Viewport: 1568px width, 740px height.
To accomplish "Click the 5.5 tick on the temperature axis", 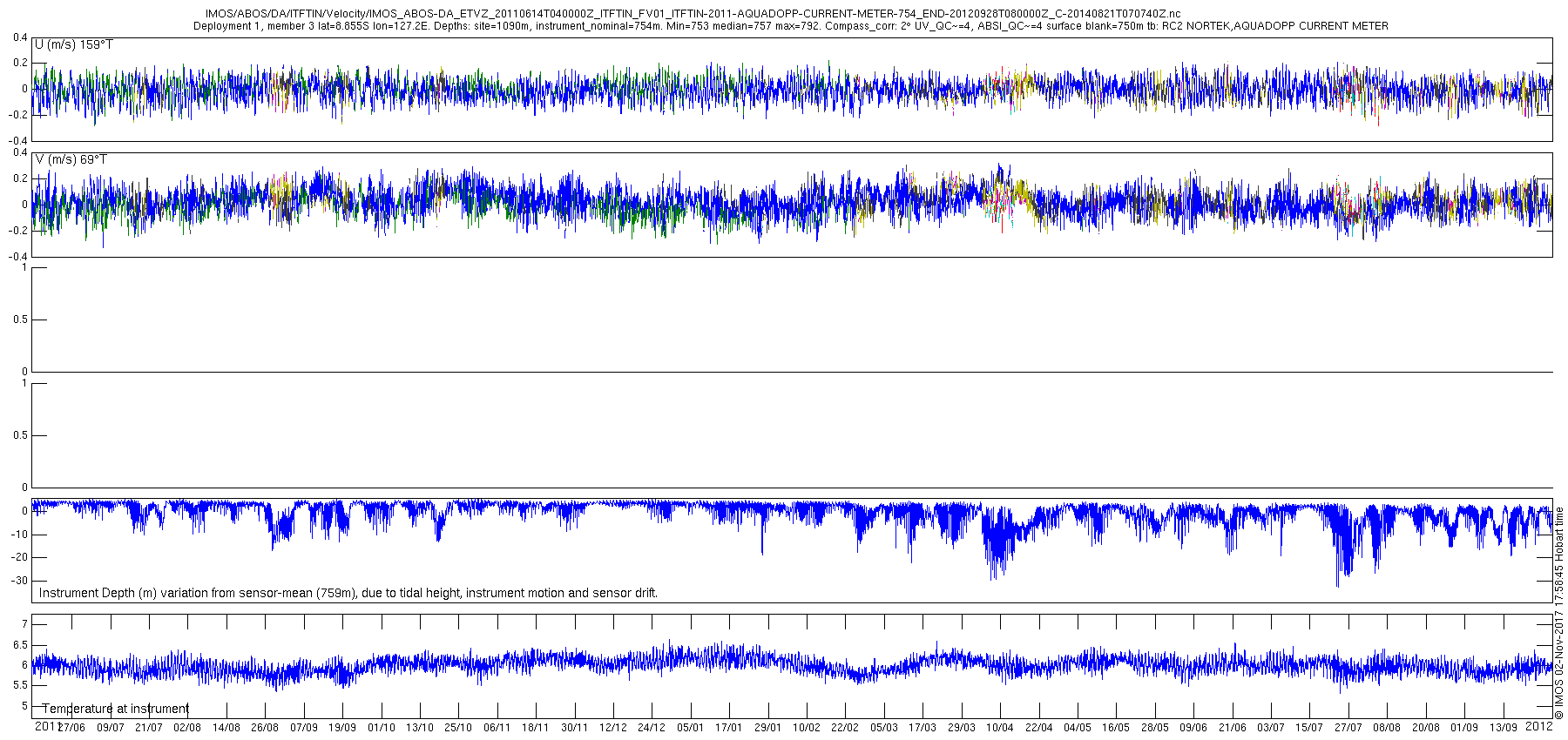I will tap(21, 685).
